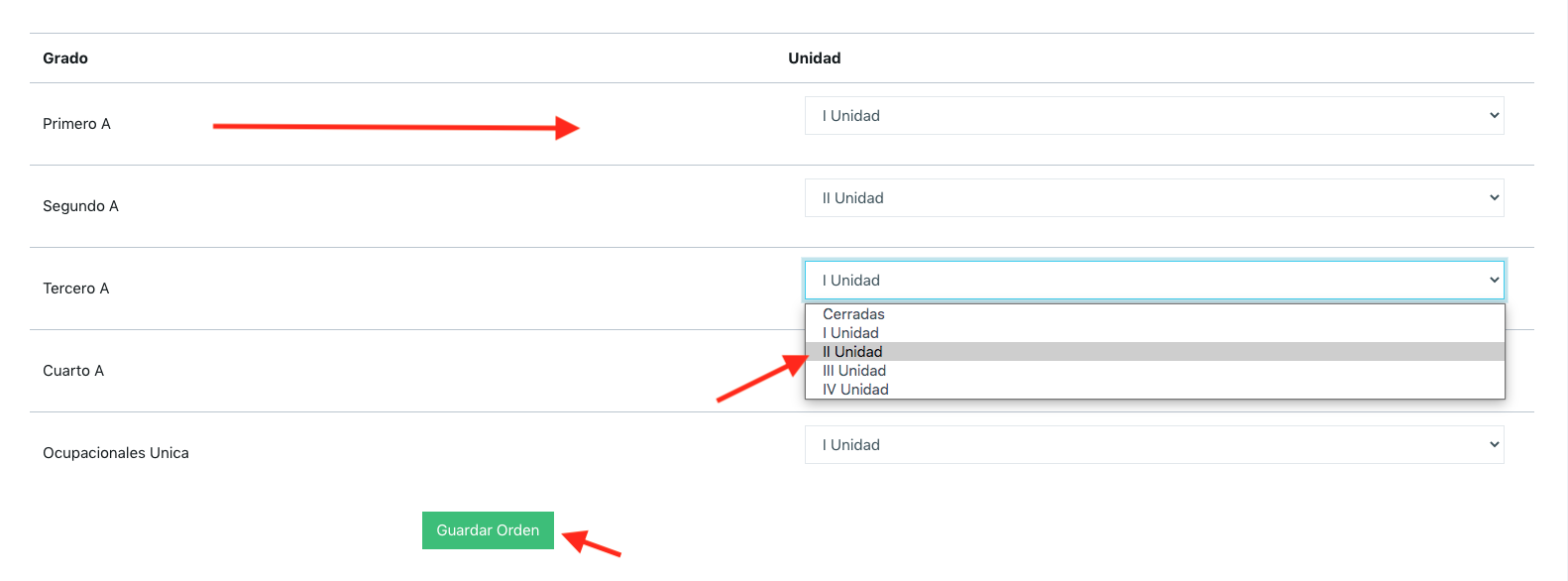Click the Ocupacionales Unica row label
The image size is (1568, 581).
pos(116,453)
